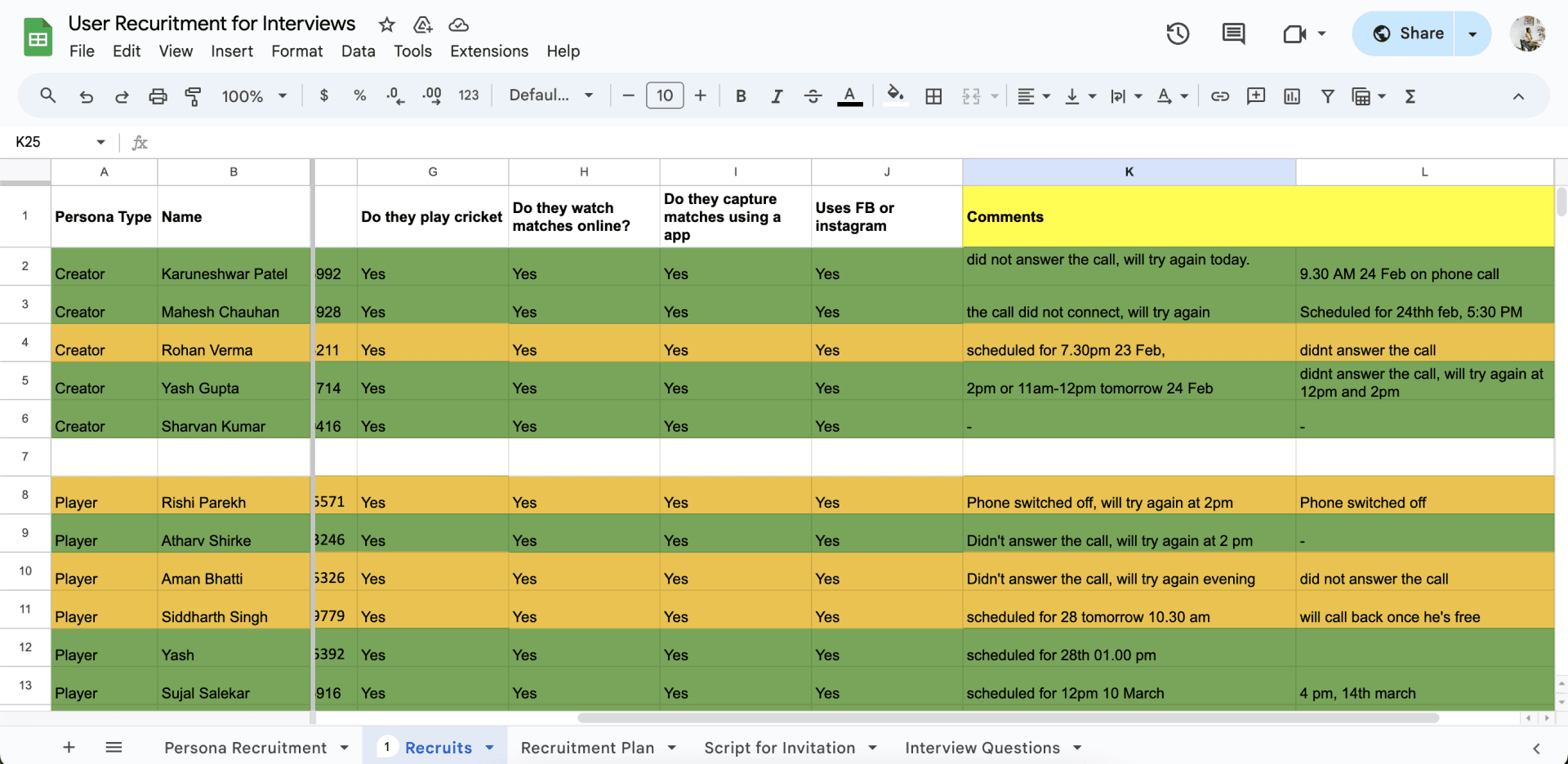Open version history clock icon
This screenshot has width=1568, height=764.
click(1177, 33)
